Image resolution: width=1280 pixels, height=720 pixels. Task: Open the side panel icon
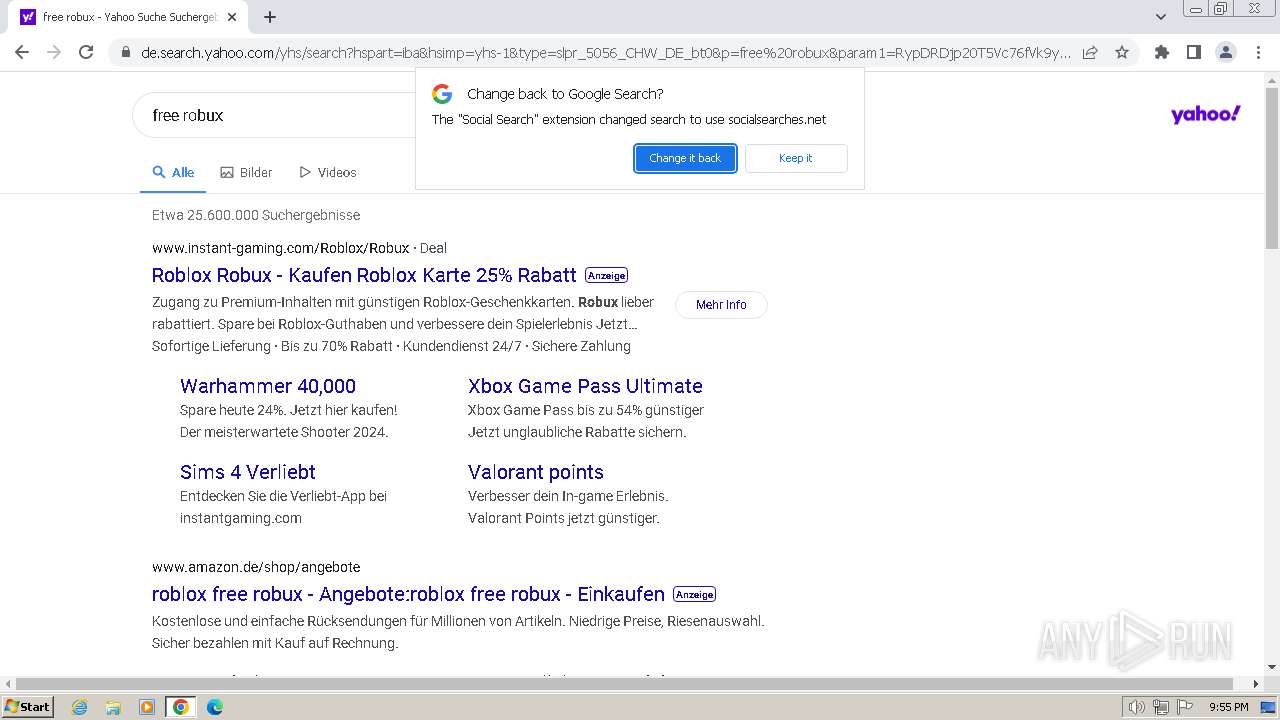(1193, 52)
